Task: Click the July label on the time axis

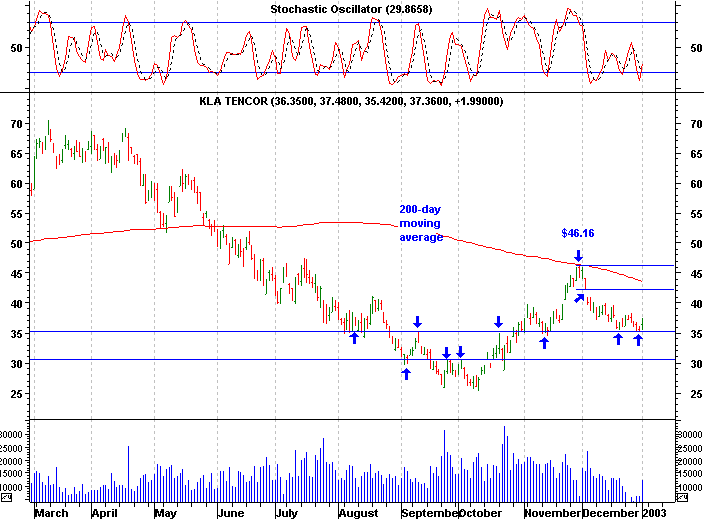Action: click(286, 513)
